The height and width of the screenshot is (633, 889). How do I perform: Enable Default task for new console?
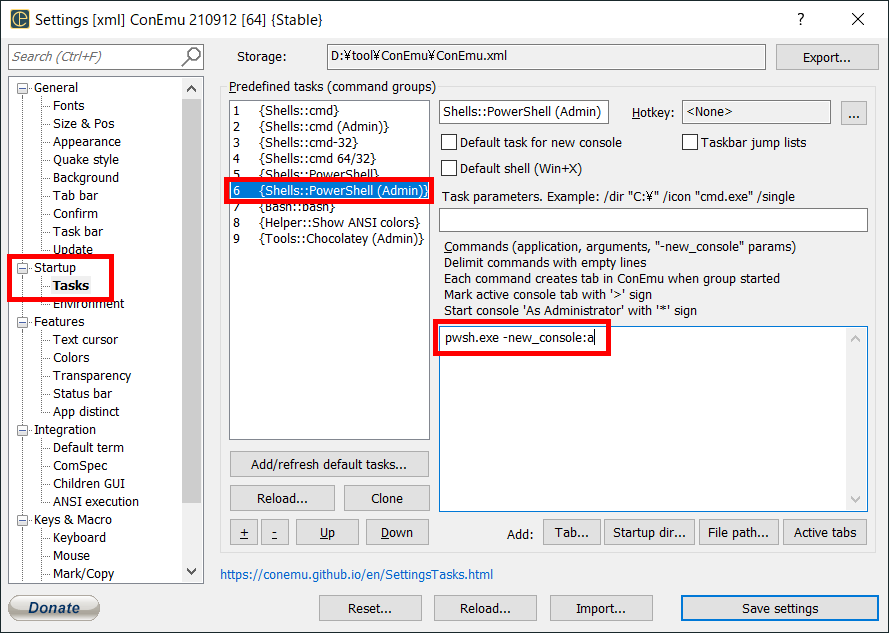(x=449, y=142)
